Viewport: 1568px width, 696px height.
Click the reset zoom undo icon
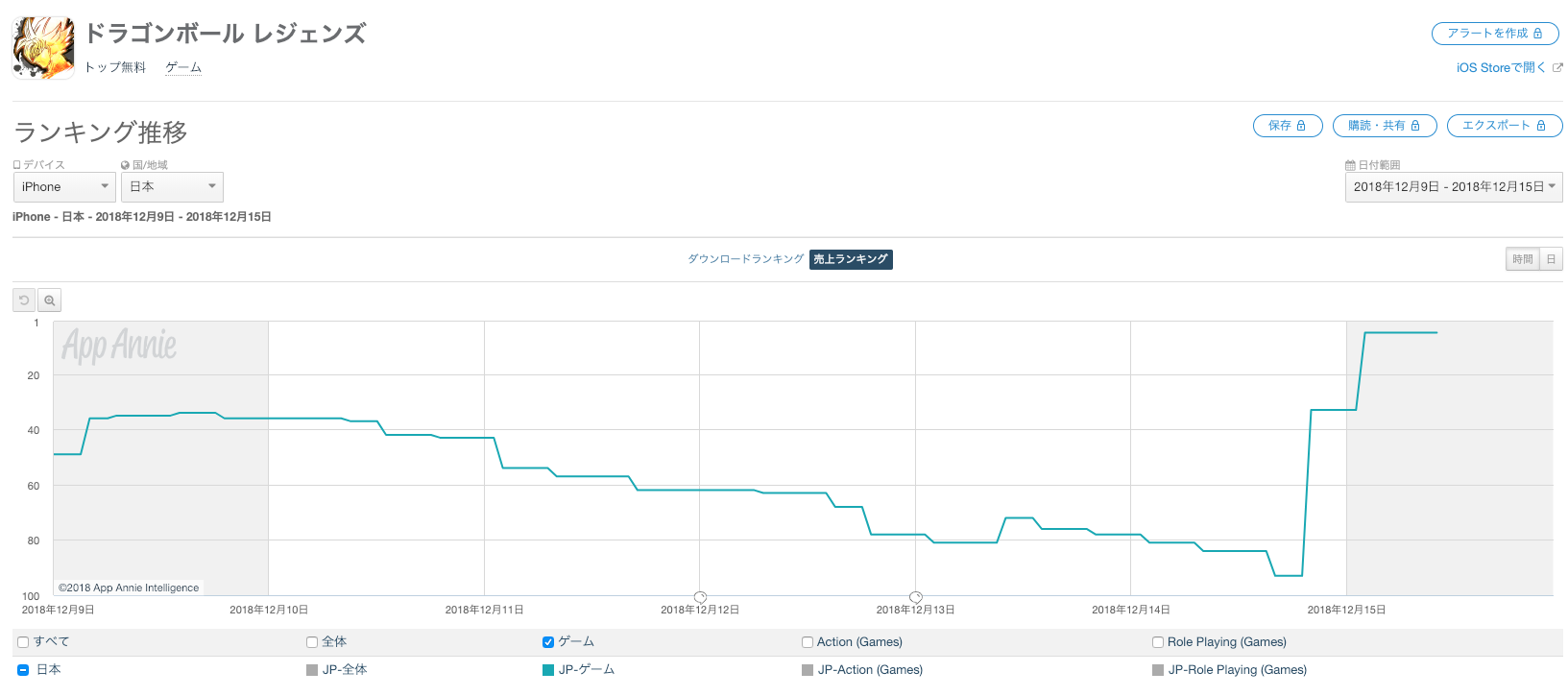pyautogui.click(x=24, y=300)
